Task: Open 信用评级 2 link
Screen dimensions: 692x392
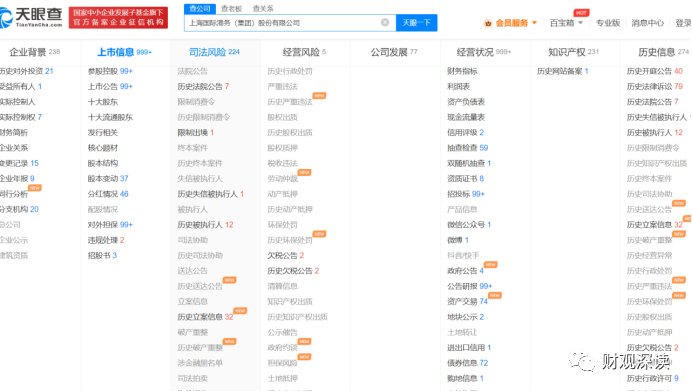Action: [x=466, y=132]
